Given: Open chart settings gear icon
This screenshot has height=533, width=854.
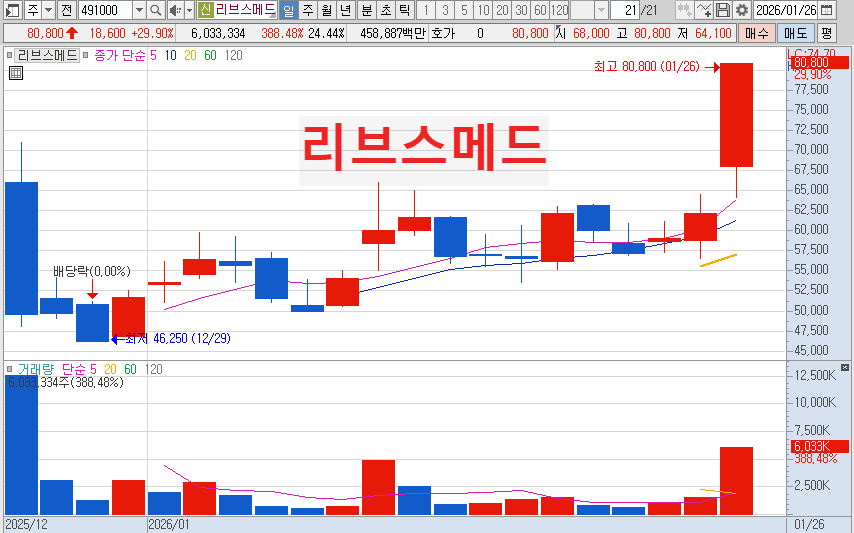Looking at the screenshot, I should pyautogui.click(x=741, y=10).
